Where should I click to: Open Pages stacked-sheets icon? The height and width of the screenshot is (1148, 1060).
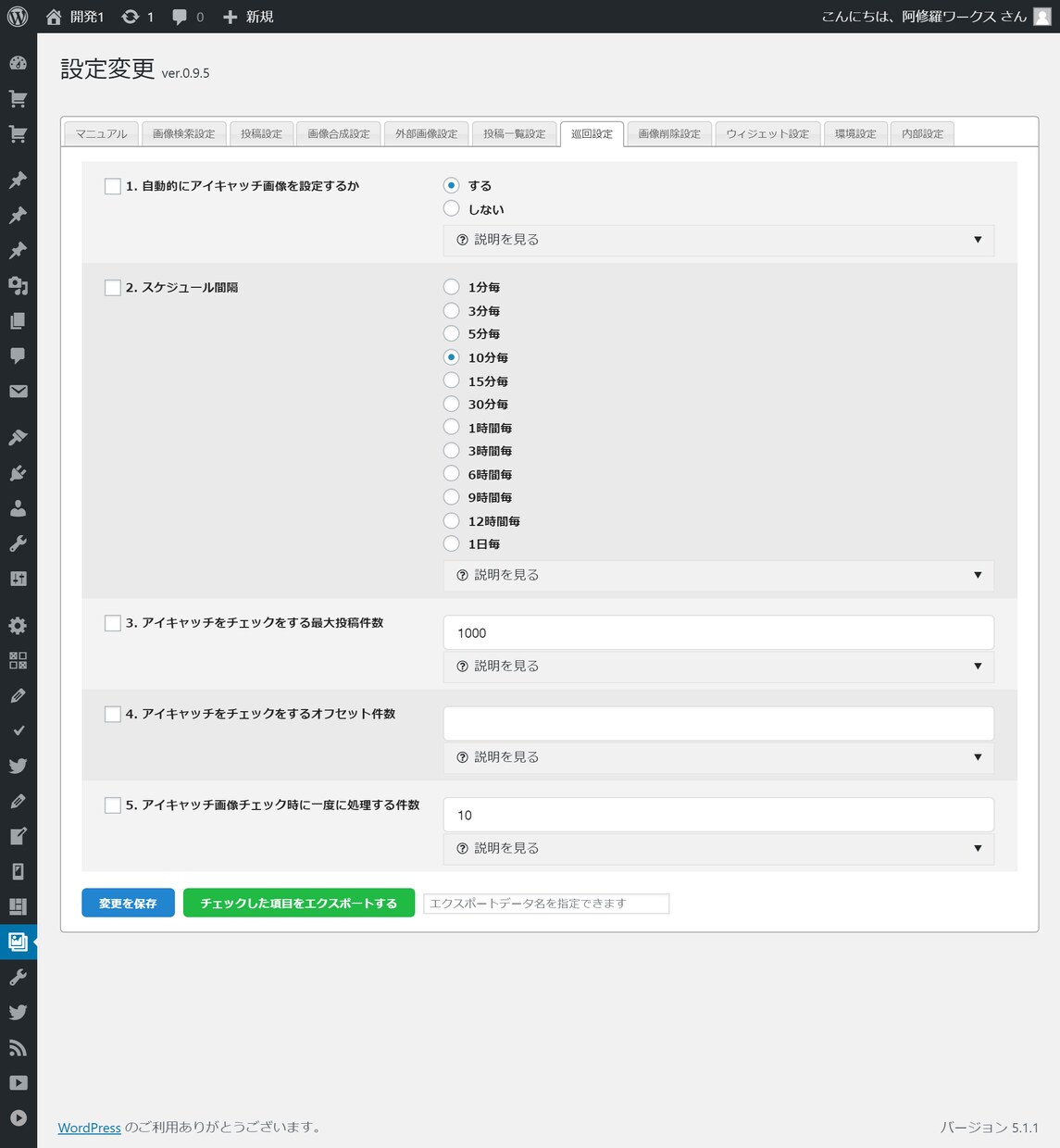tap(18, 320)
